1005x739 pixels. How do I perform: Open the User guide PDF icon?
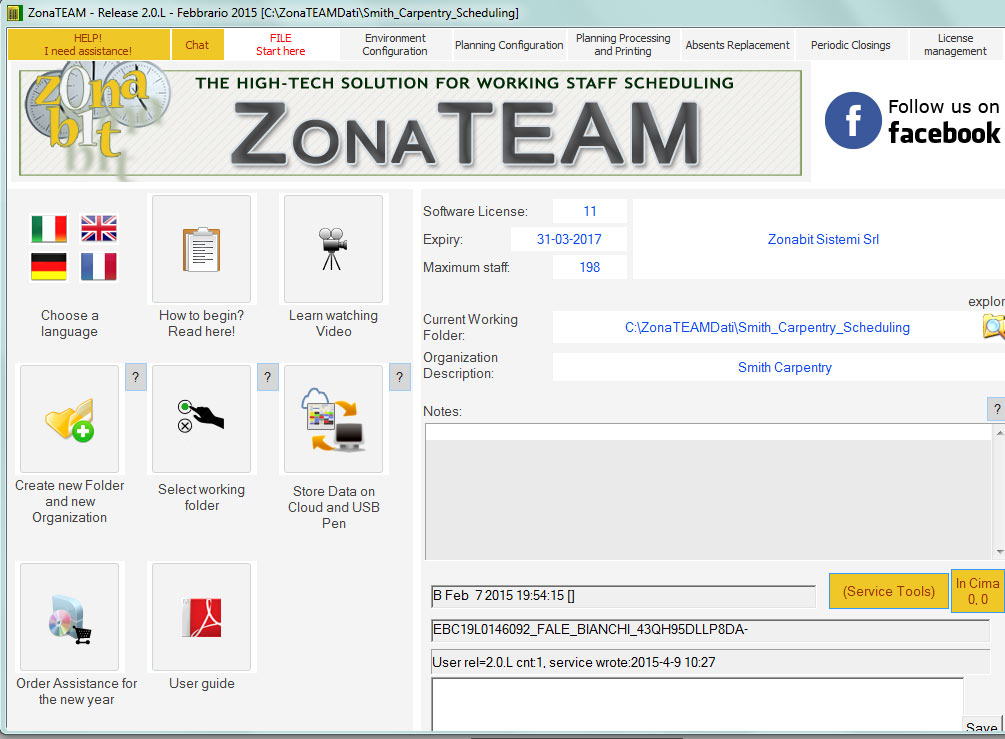click(x=201, y=617)
